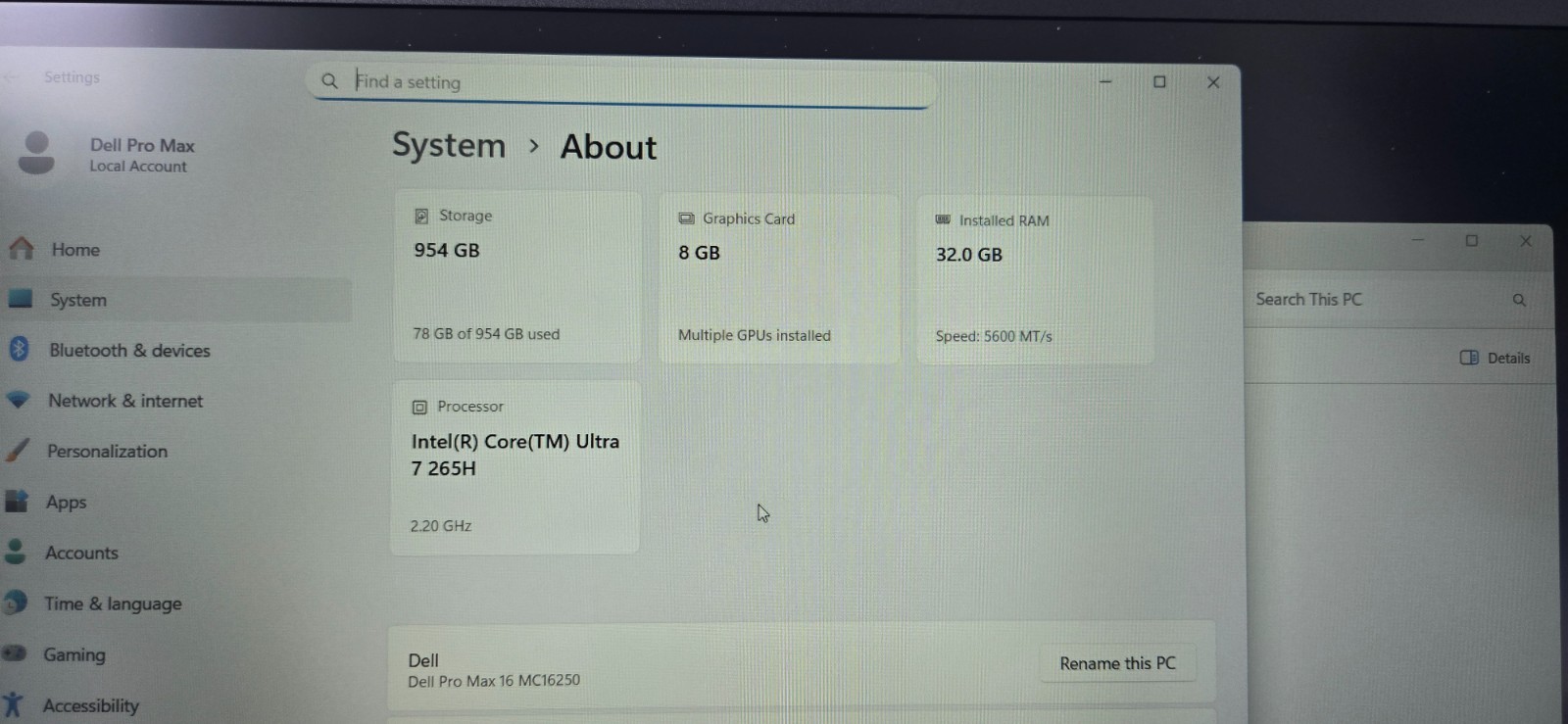Close the Settings window
Viewport: 1568px width, 724px height.
tap(1213, 82)
